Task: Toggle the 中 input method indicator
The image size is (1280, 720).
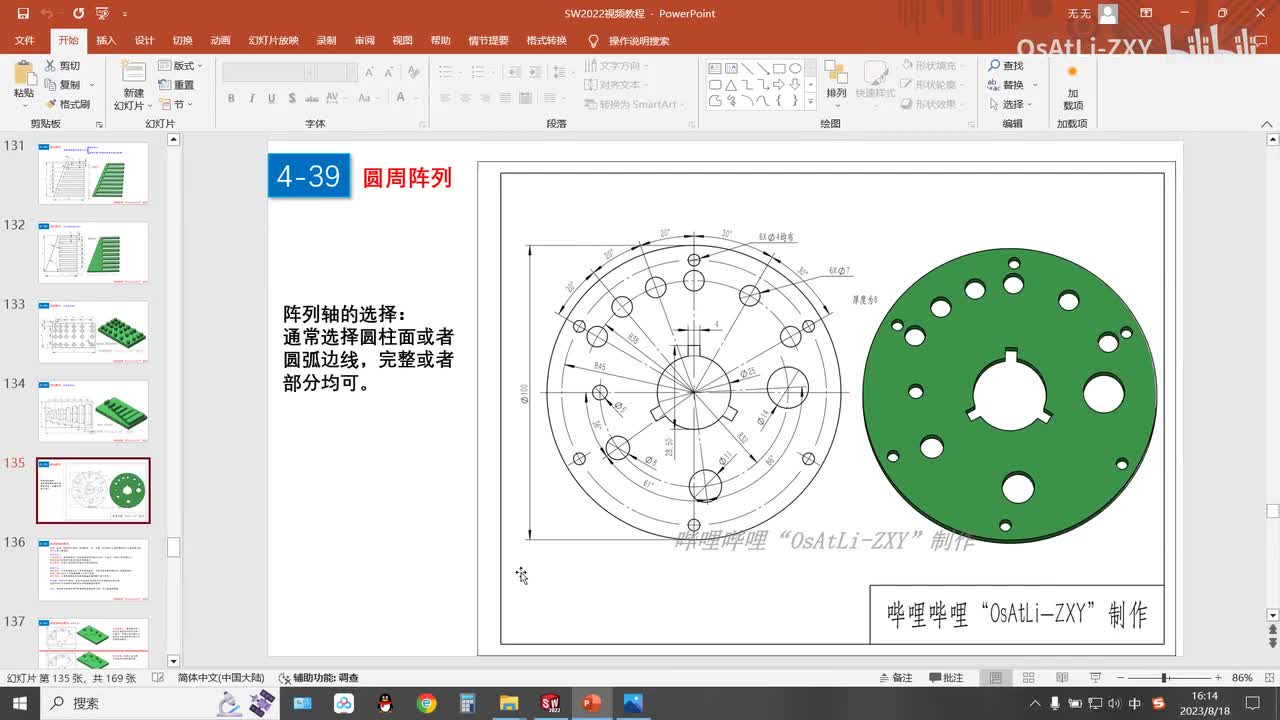Action: 1135,703
